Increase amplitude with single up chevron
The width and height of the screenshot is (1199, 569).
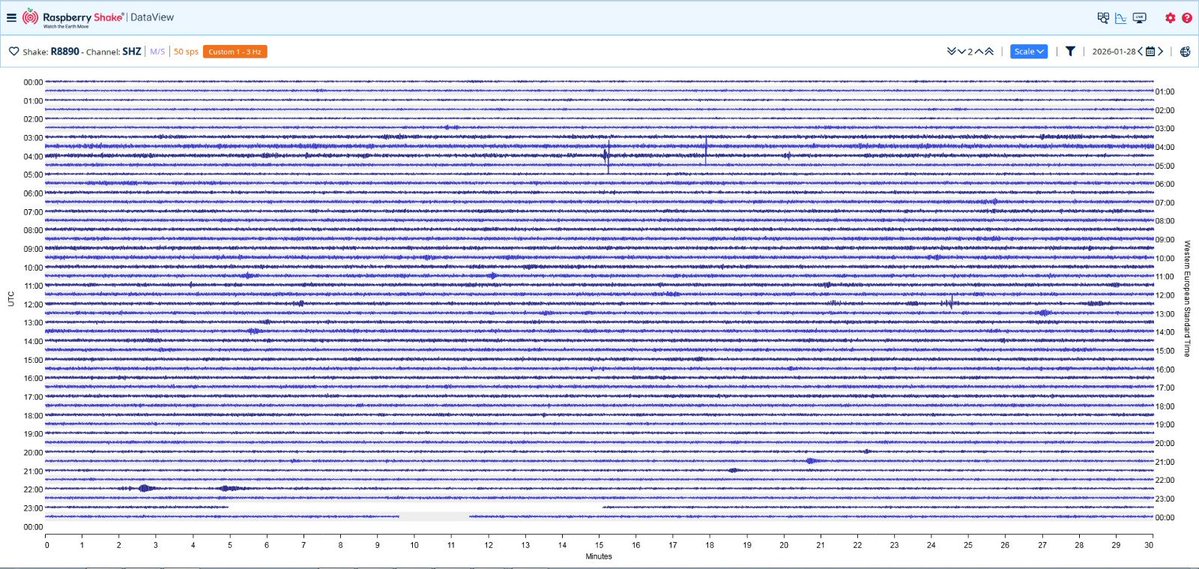coord(978,51)
